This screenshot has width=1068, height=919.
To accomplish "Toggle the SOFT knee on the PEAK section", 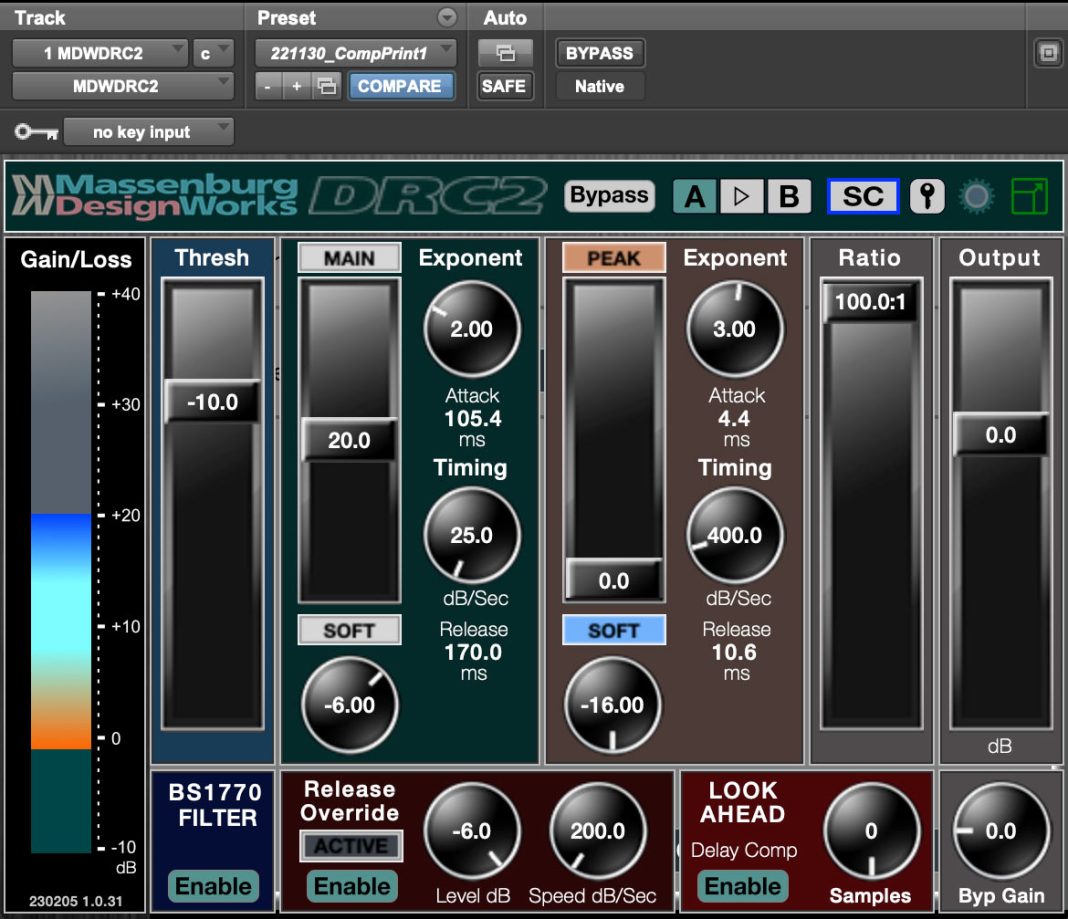I will point(613,630).
